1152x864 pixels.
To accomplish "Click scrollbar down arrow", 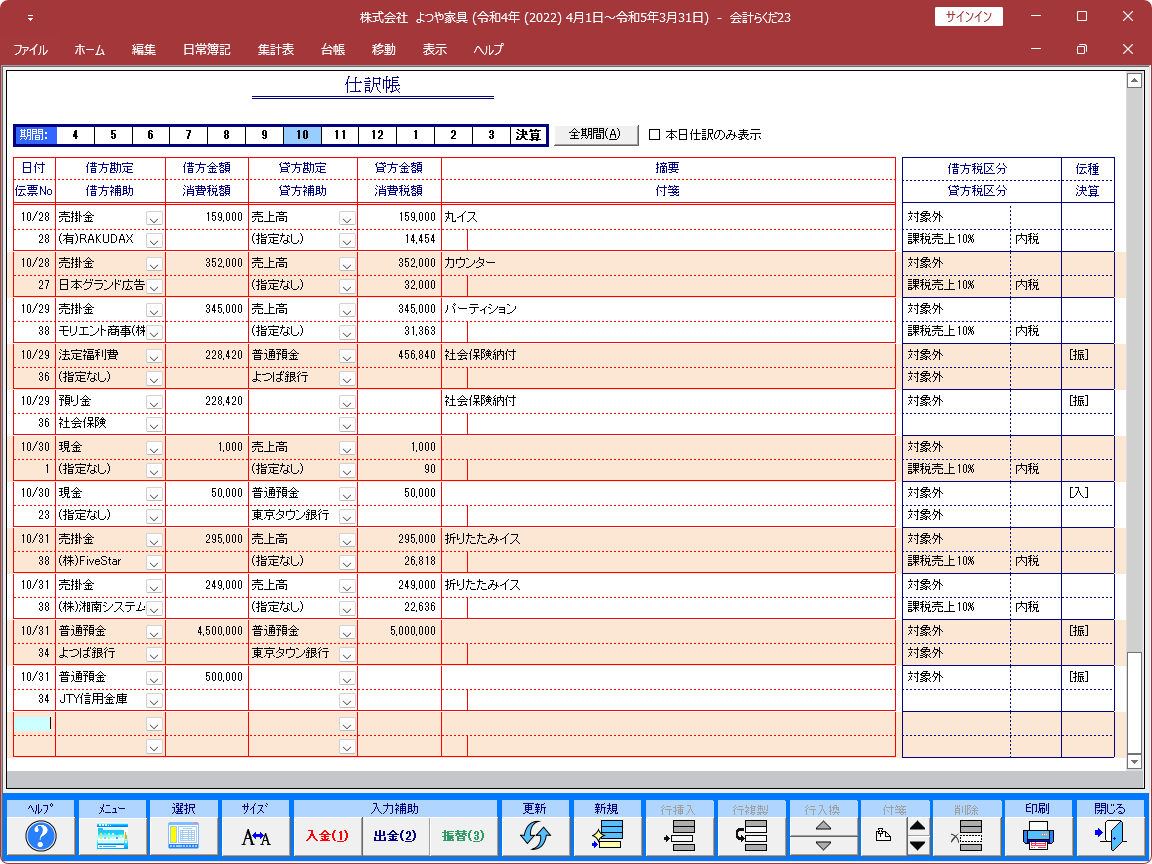I will point(1134,762).
